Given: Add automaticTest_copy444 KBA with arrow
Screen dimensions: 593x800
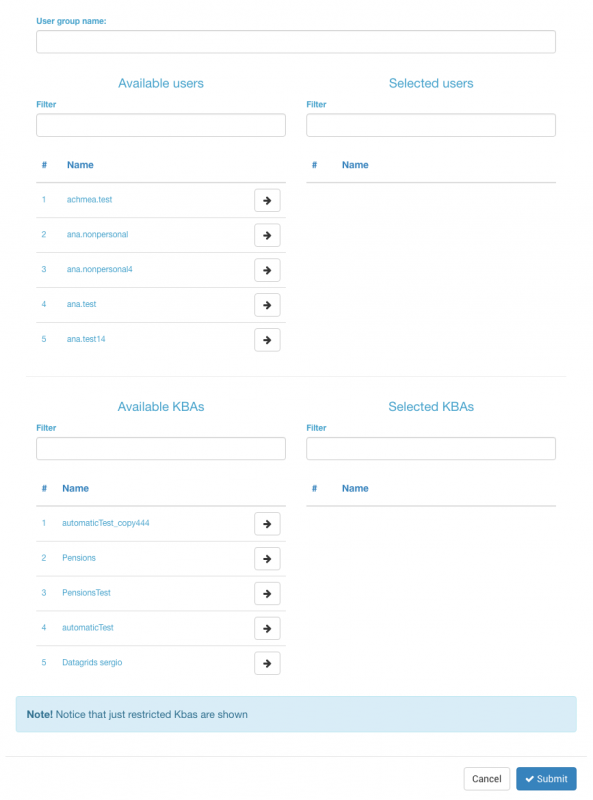Looking at the screenshot, I should point(267,524).
